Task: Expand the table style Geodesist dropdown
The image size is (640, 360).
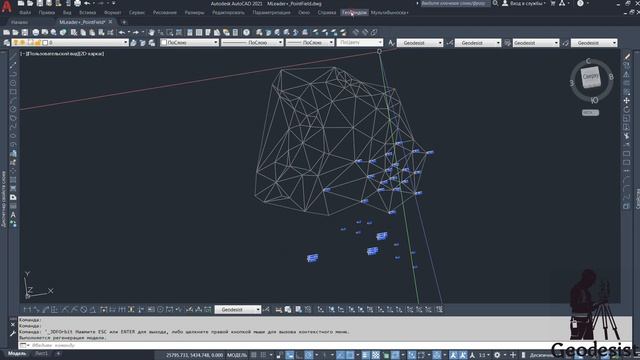Action: [556, 42]
